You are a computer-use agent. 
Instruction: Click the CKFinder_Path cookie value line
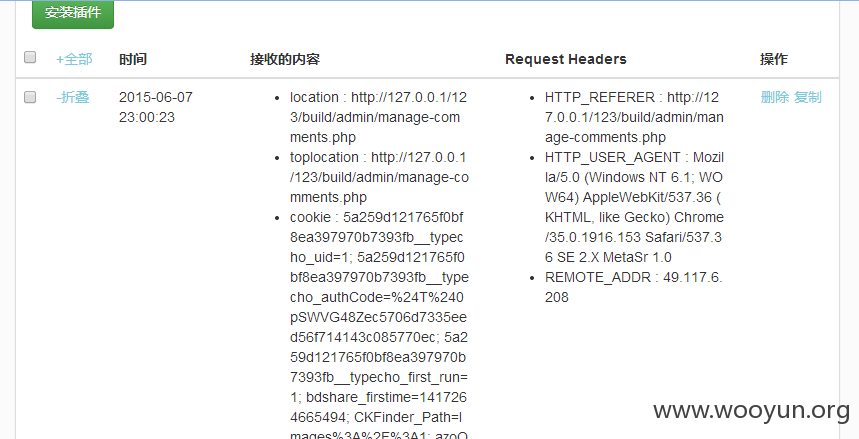[x=408, y=418]
